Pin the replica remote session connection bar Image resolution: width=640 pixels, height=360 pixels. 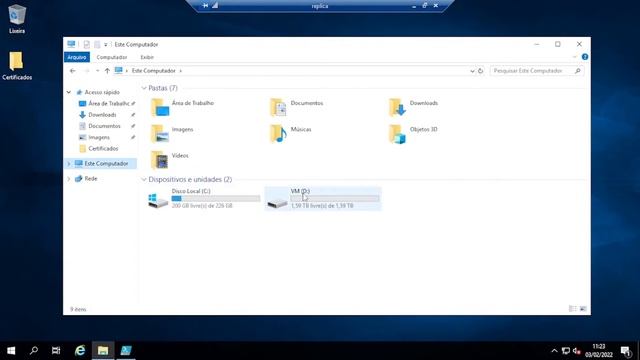coord(205,5)
